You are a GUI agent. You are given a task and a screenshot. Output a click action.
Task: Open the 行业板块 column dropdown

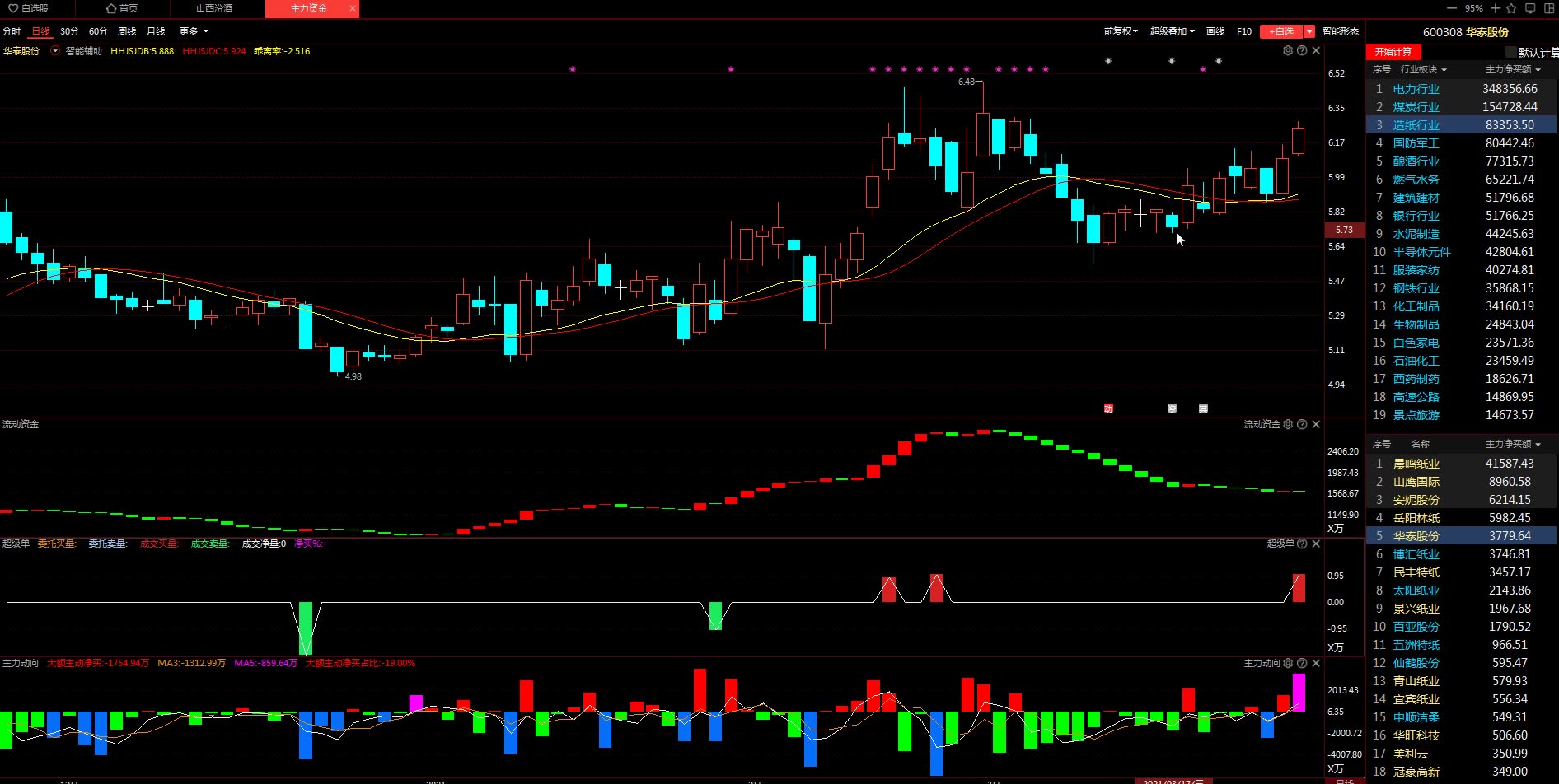coord(1423,69)
